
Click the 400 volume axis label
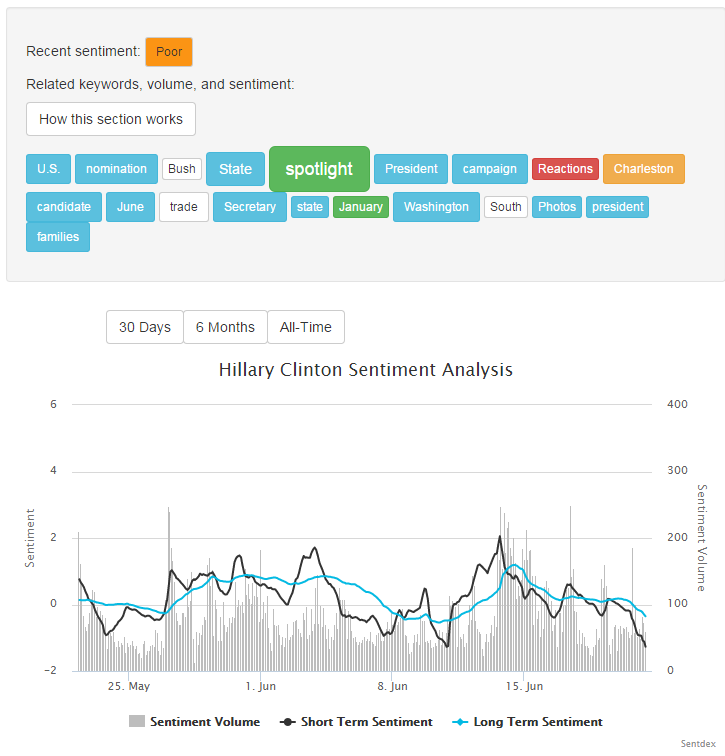(x=677, y=404)
